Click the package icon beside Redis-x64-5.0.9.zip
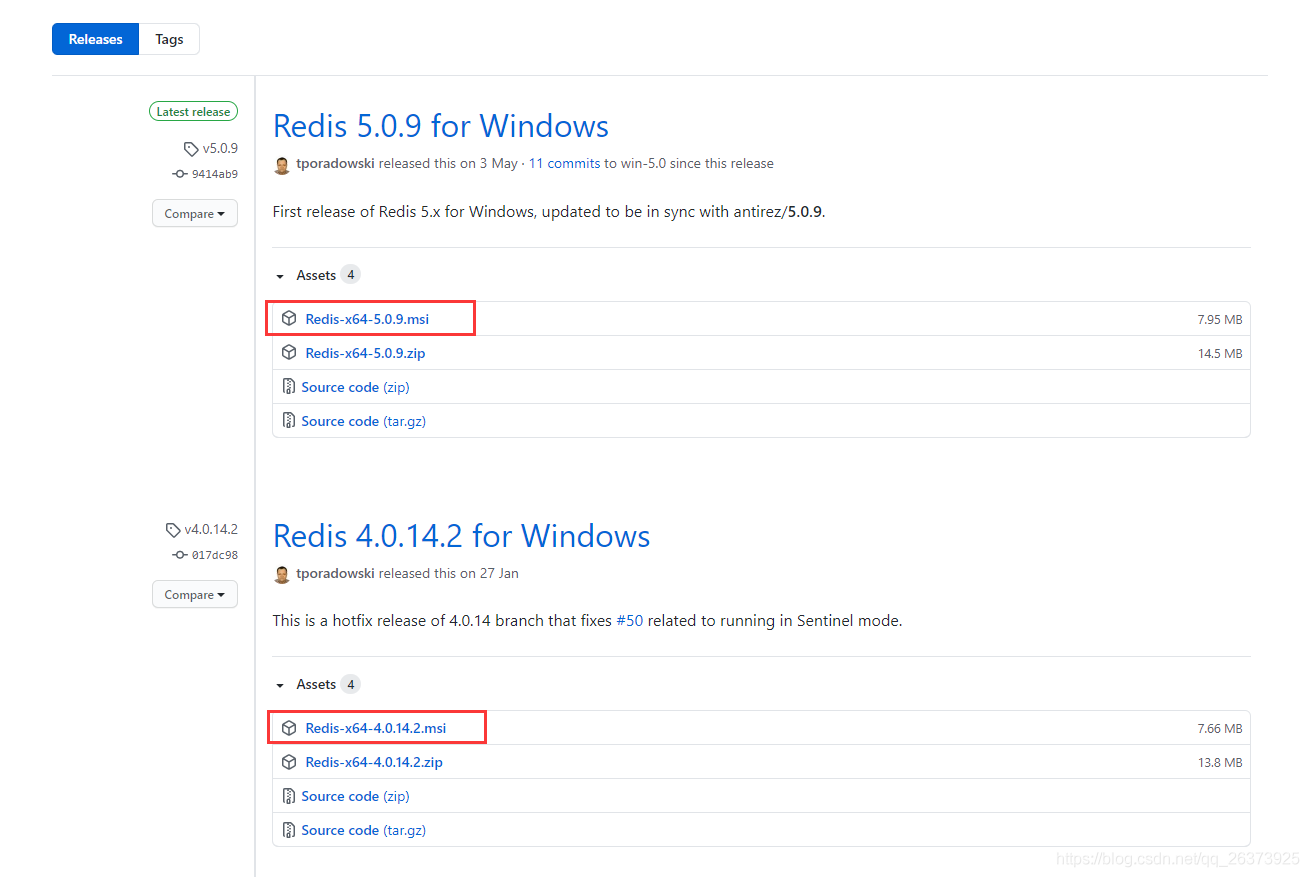 [x=289, y=353]
